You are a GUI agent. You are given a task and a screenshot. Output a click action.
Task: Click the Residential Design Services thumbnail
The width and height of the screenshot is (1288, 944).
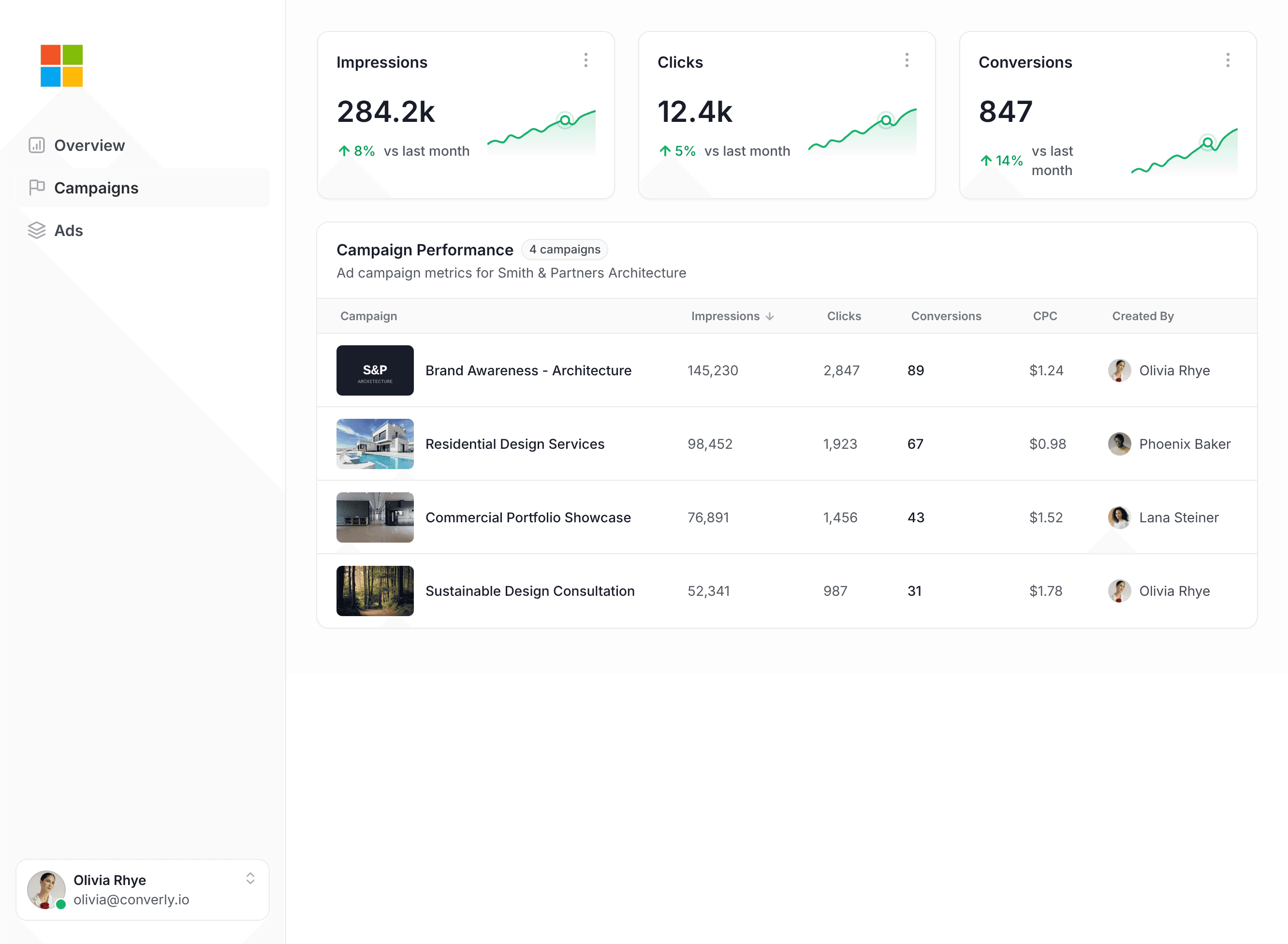tap(375, 444)
